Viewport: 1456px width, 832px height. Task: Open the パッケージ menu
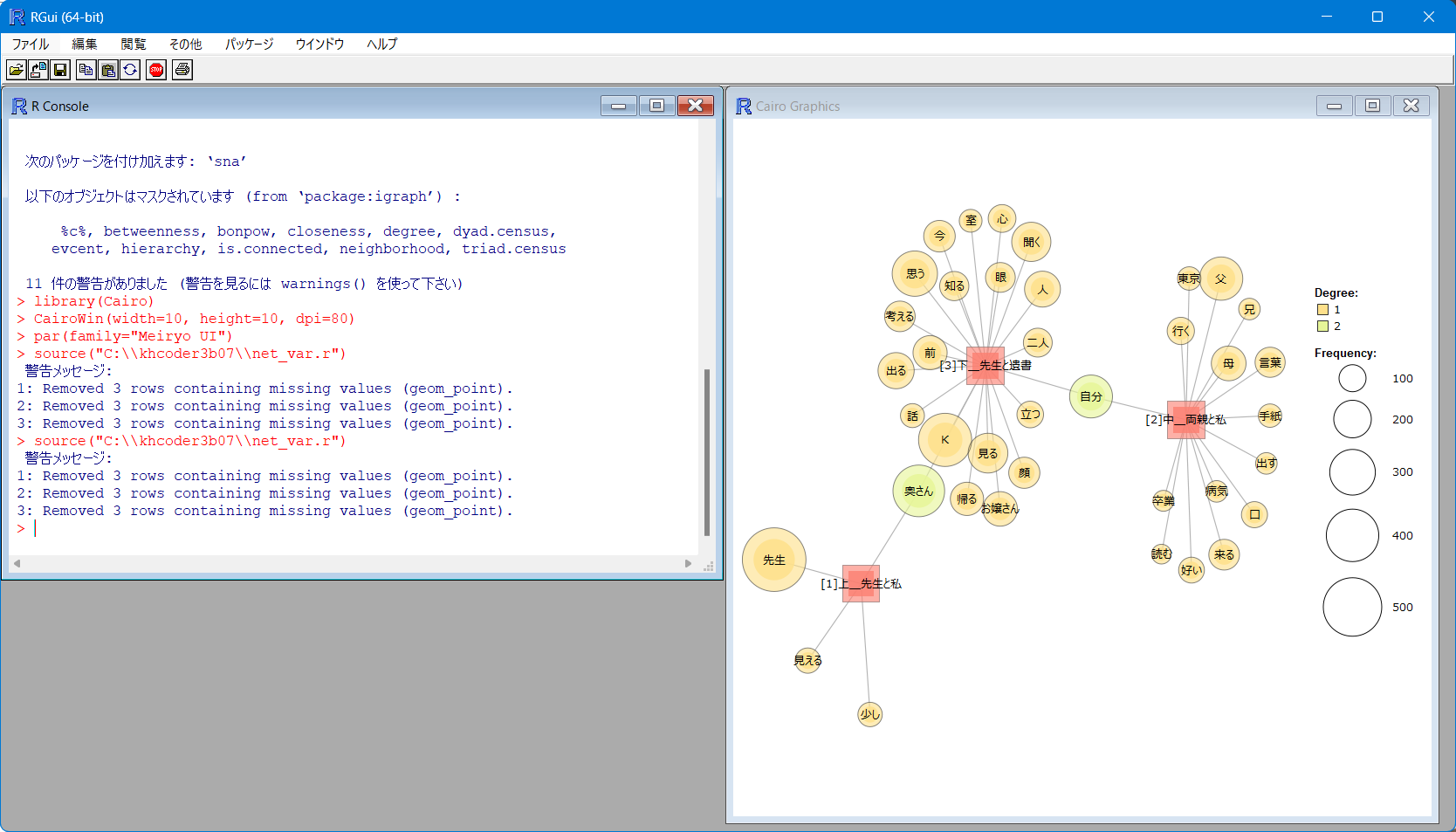point(248,44)
